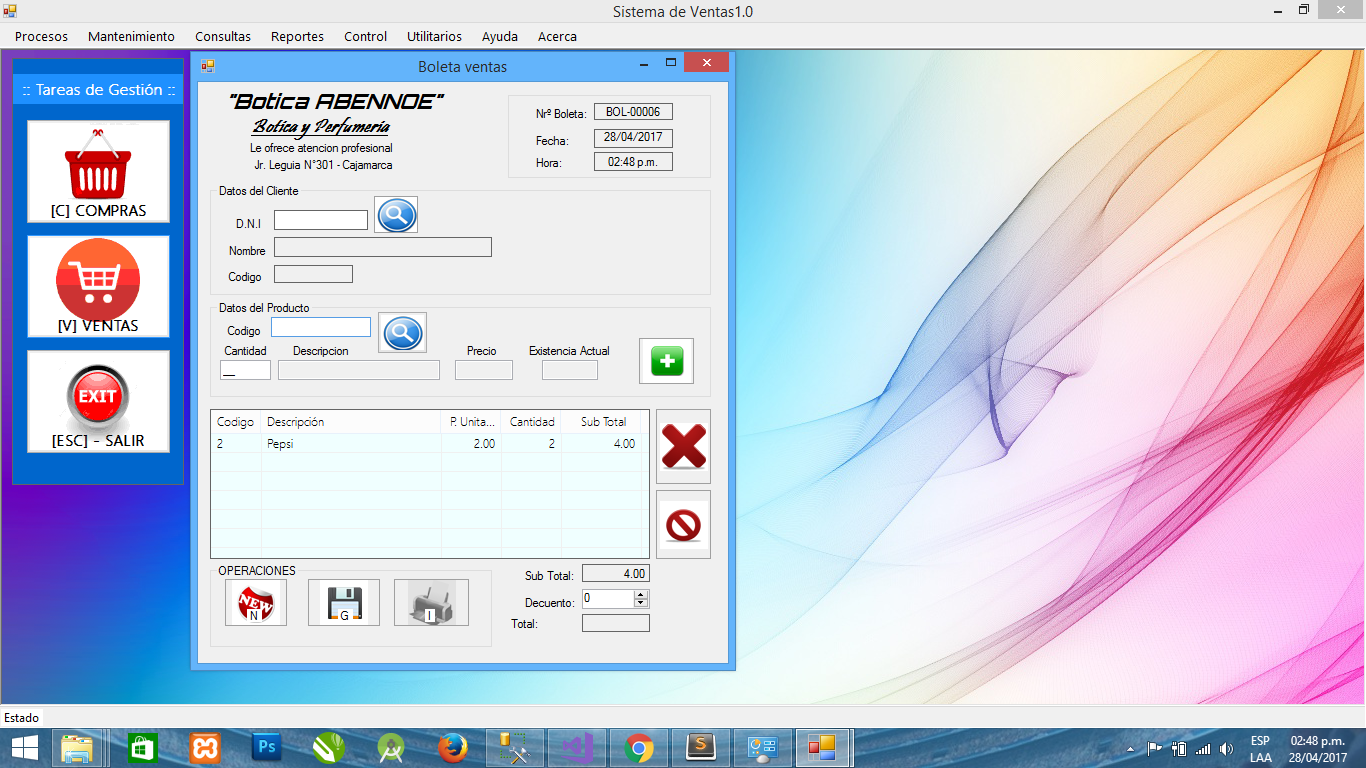Image resolution: width=1366 pixels, height=768 pixels.
Task: Cancel sale using red prohibition icon
Action: (x=683, y=524)
